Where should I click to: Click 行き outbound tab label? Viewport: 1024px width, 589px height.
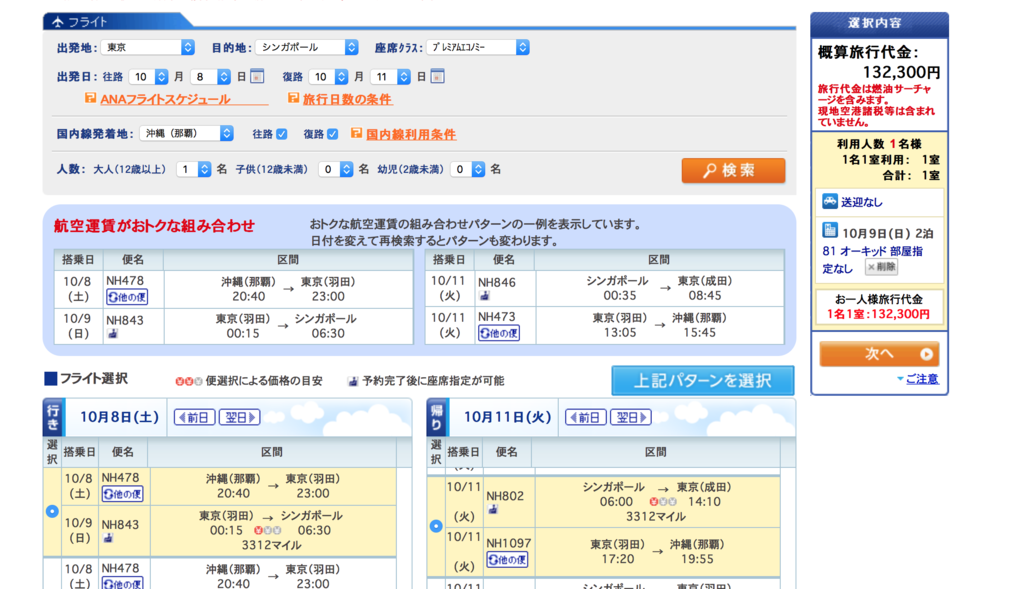click(x=53, y=418)
